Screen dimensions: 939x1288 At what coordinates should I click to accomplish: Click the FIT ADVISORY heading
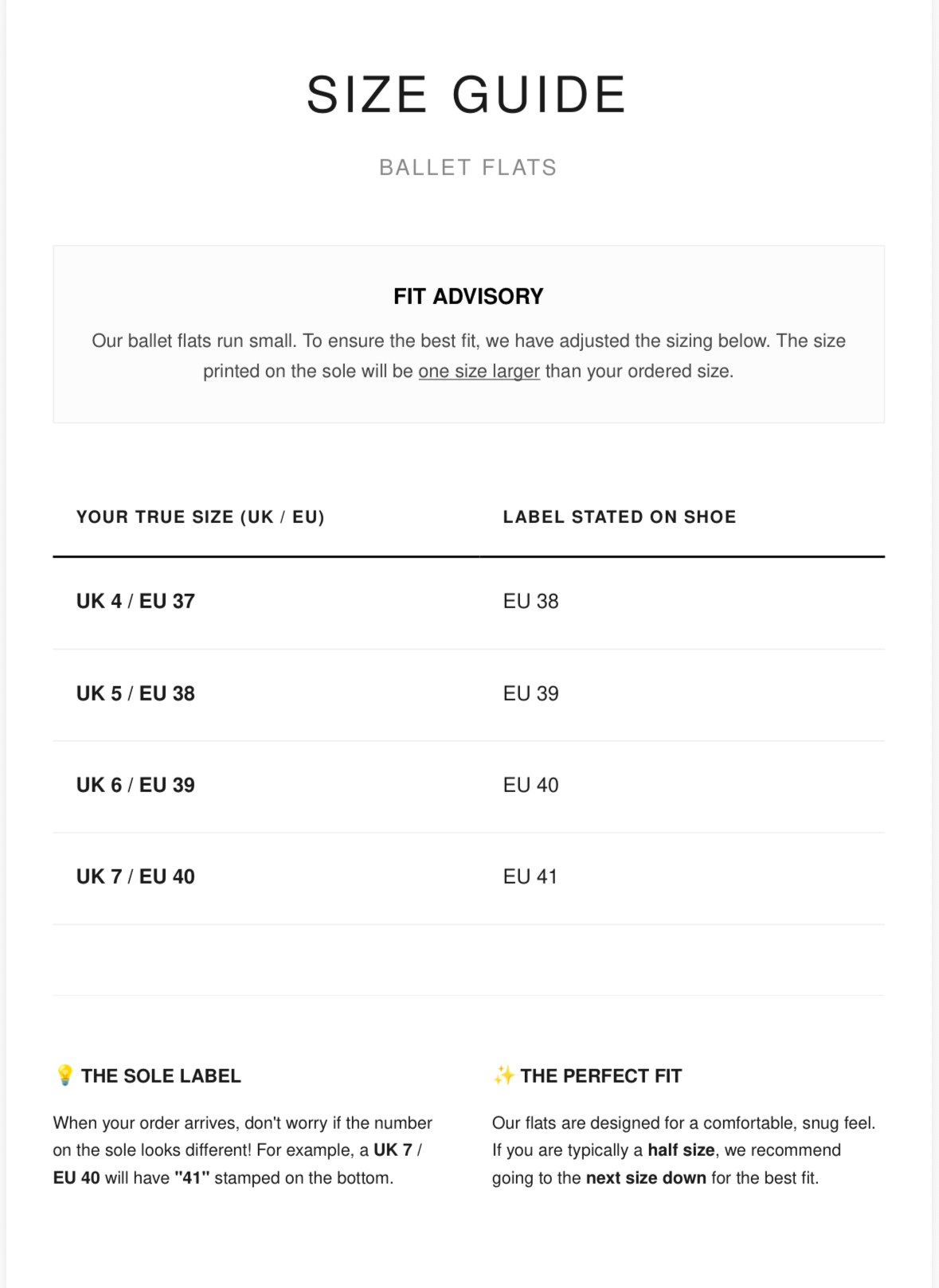(468, 296)
